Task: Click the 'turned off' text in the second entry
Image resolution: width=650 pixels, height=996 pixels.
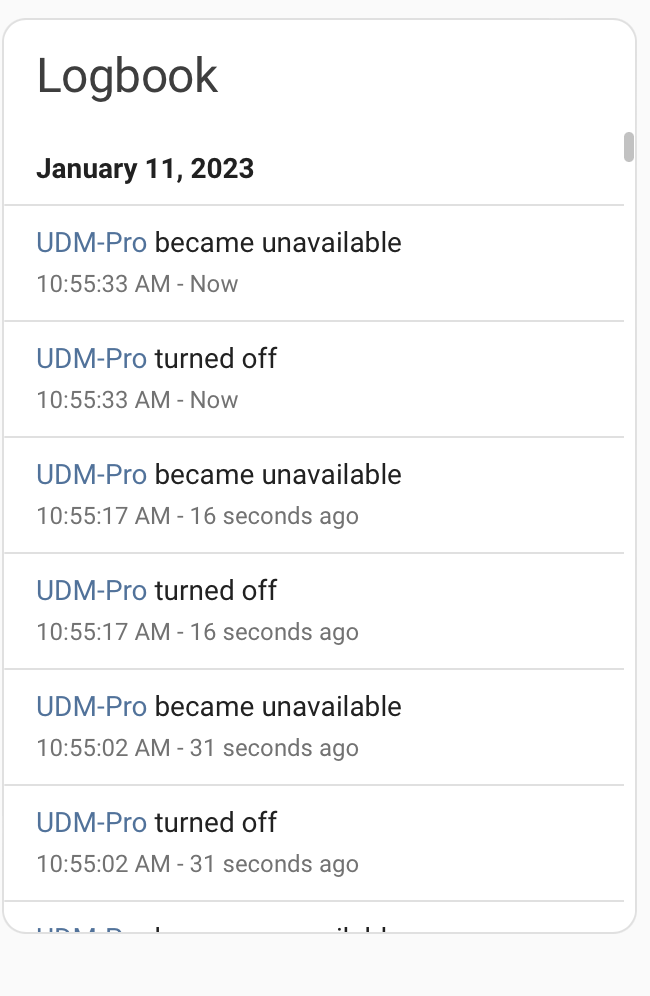Action: [216, 358]
